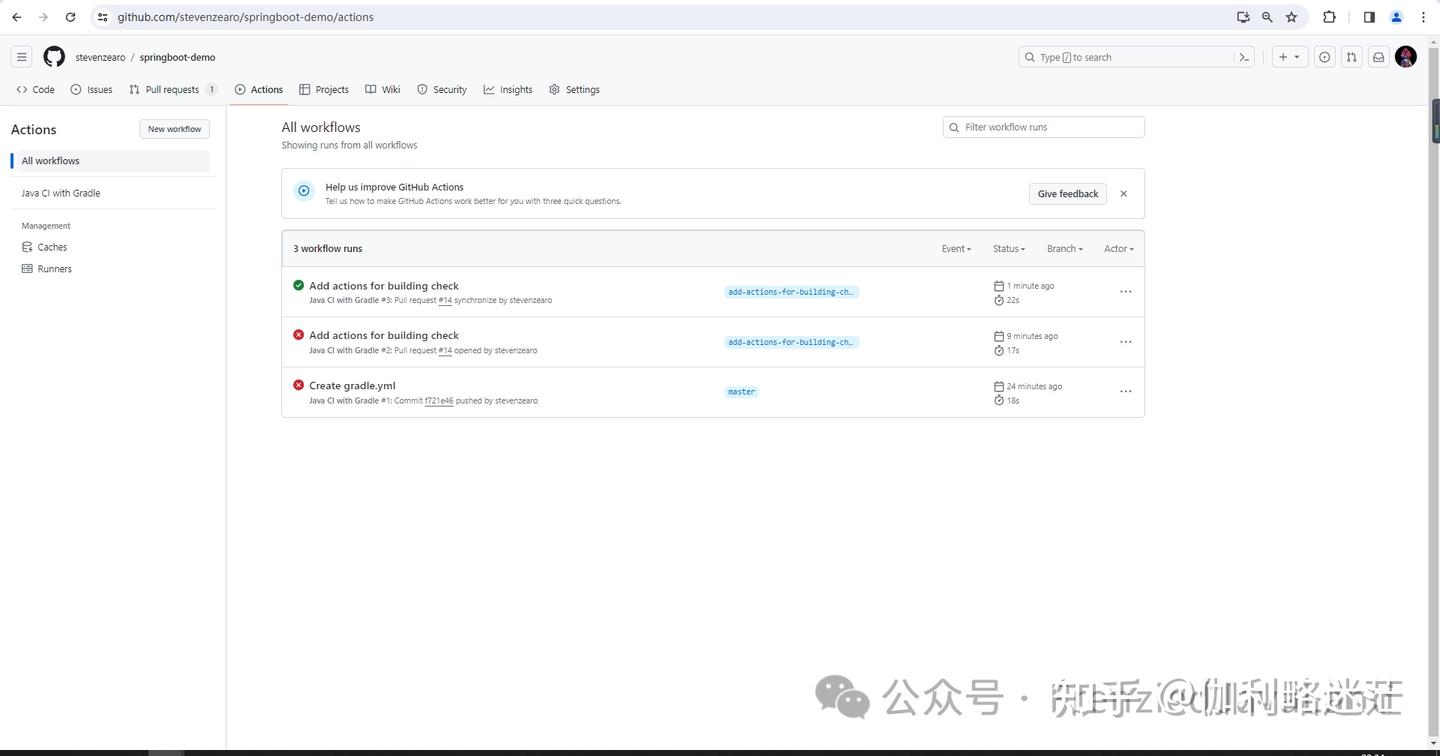The image size is (1440, 756).
Task: Select the Java CI with Gradle workflow
Action: point(60,193)
